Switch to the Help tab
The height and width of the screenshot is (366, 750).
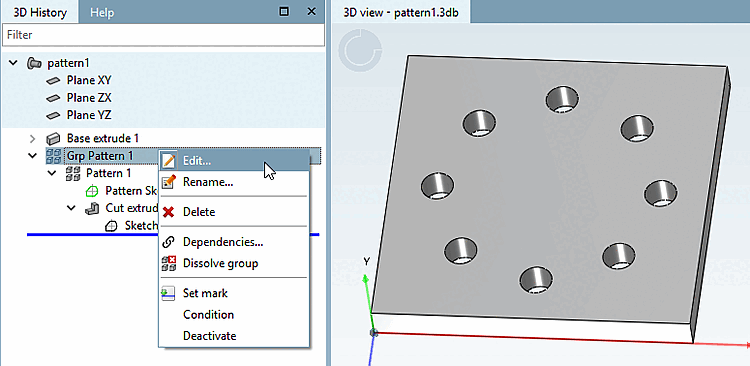coord(102,12)
